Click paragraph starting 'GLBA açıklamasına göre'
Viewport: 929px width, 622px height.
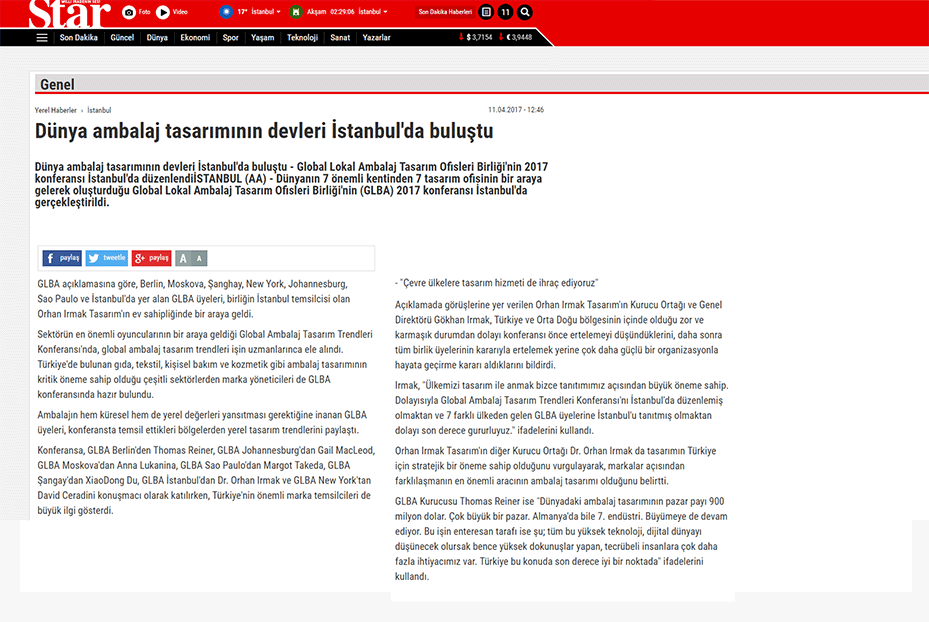click(194, 299)
